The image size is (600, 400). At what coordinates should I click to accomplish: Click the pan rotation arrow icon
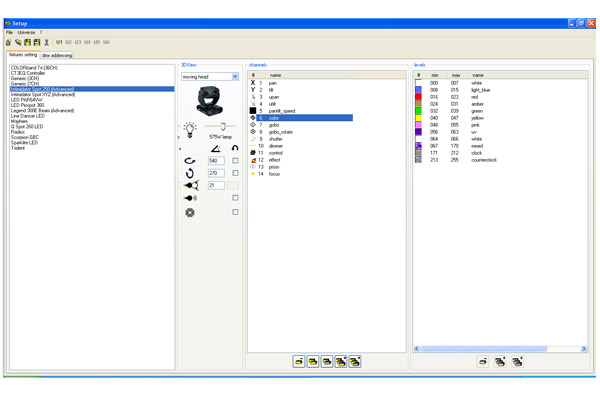point(190,160)
